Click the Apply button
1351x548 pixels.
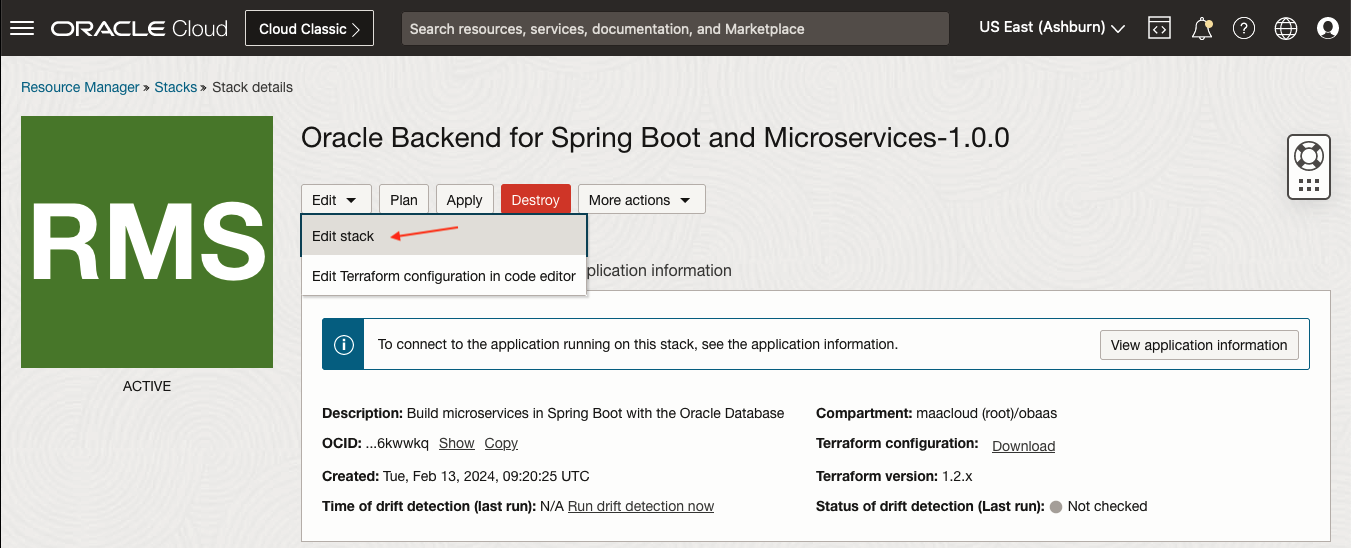click(464, 200)
